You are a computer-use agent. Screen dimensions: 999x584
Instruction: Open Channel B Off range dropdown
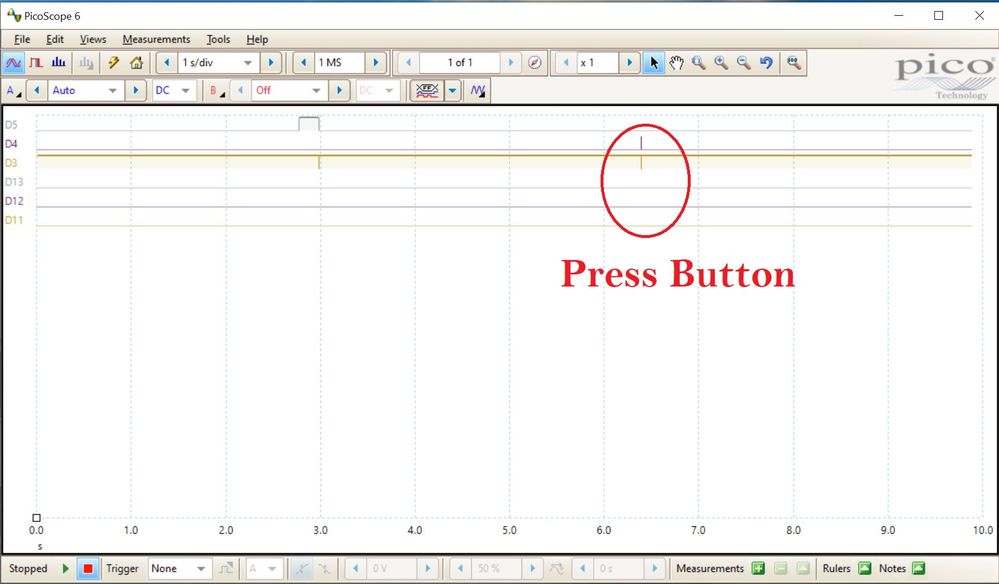(x=316, y=90)
